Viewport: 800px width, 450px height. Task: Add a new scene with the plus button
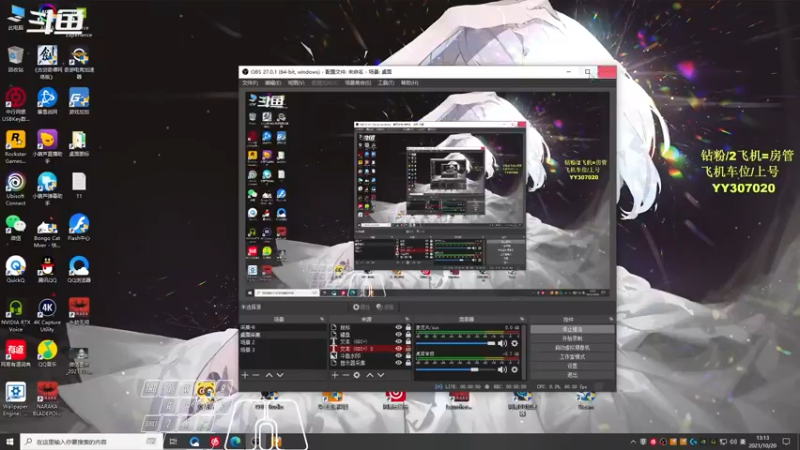[245, 375]
